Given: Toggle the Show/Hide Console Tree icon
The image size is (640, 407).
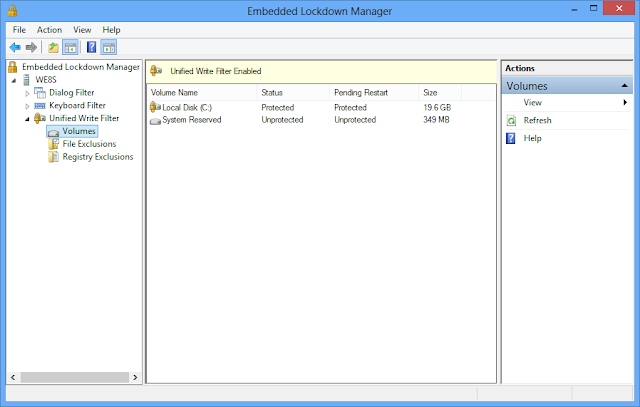Looking at the screenshot, I should pyautogui.click(x=70, y=47).
